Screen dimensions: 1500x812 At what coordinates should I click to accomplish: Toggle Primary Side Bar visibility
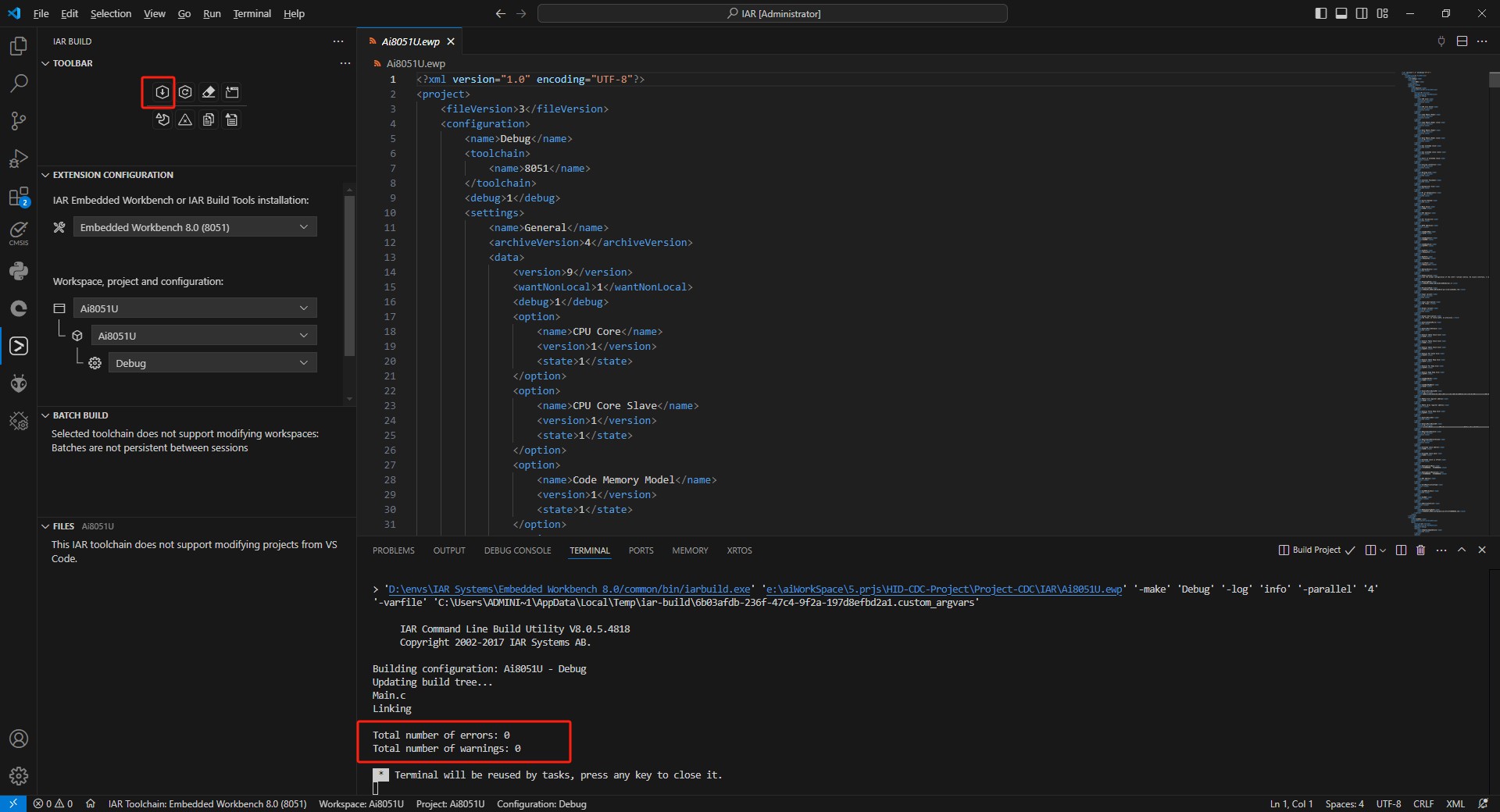click(x=1321, y=13)
